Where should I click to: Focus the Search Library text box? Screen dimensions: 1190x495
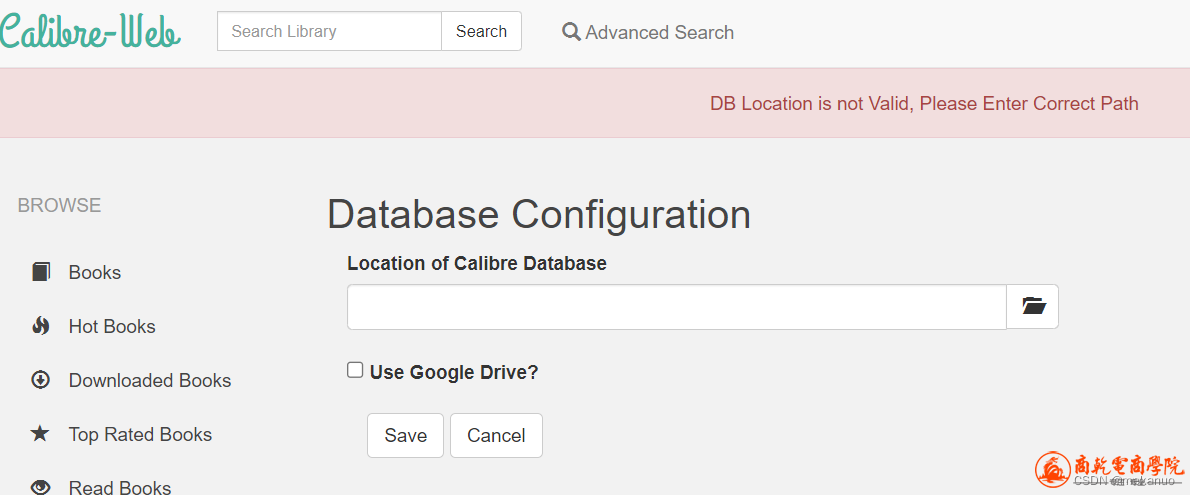pos(329,31)
